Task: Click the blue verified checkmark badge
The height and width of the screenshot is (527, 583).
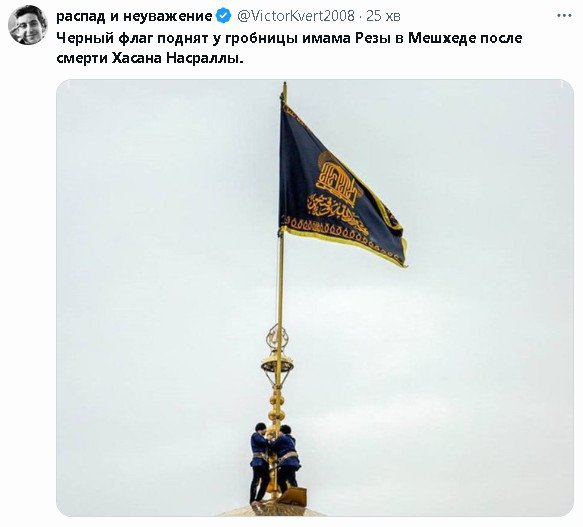Action: pos(224,16)
